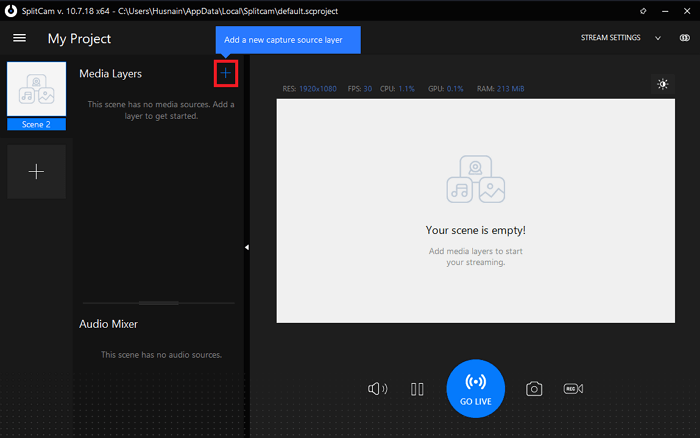Click the My Project title

click(x=79, y=39)
